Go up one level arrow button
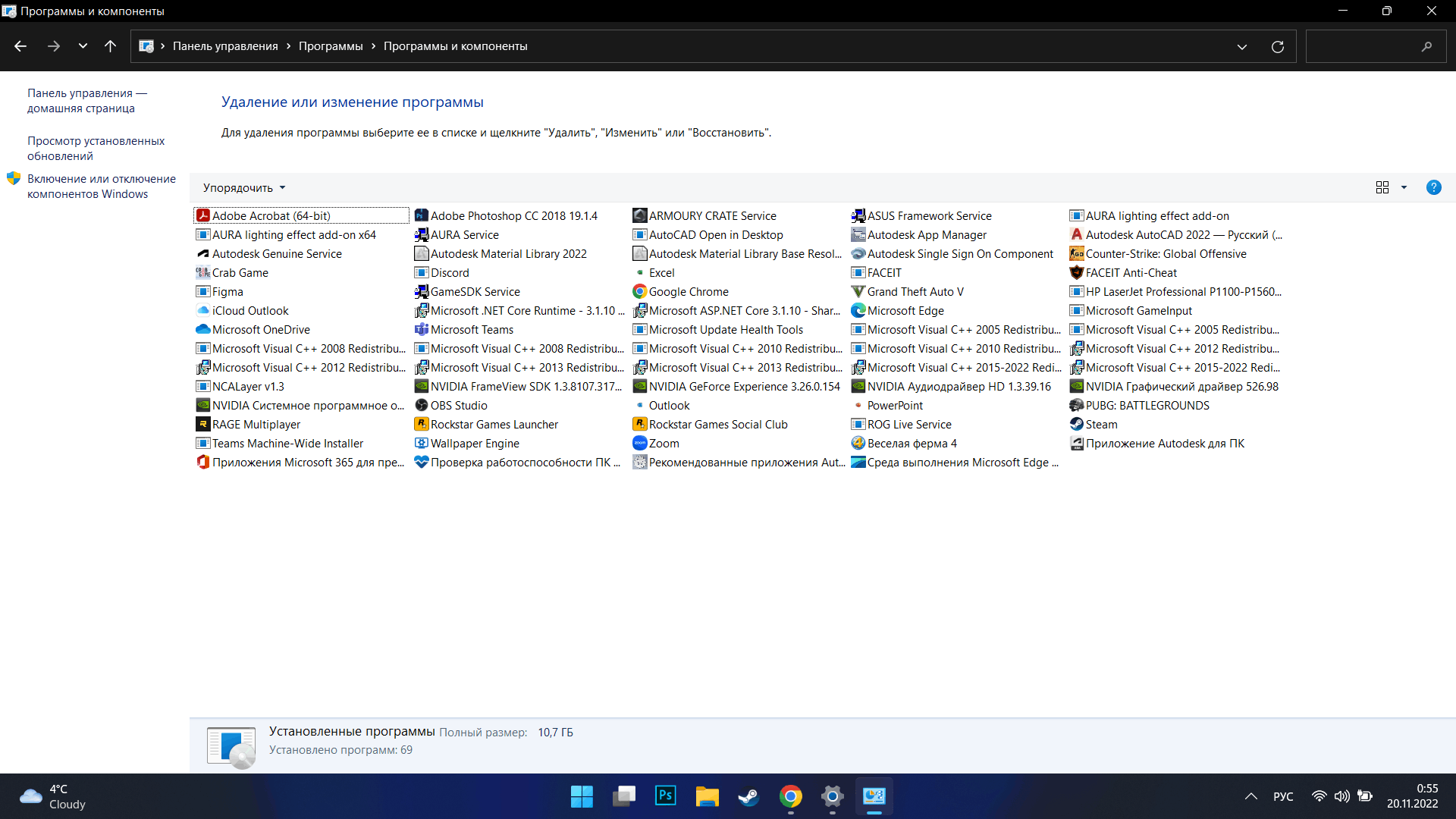The image size is (1456, 819). [110, 46]
